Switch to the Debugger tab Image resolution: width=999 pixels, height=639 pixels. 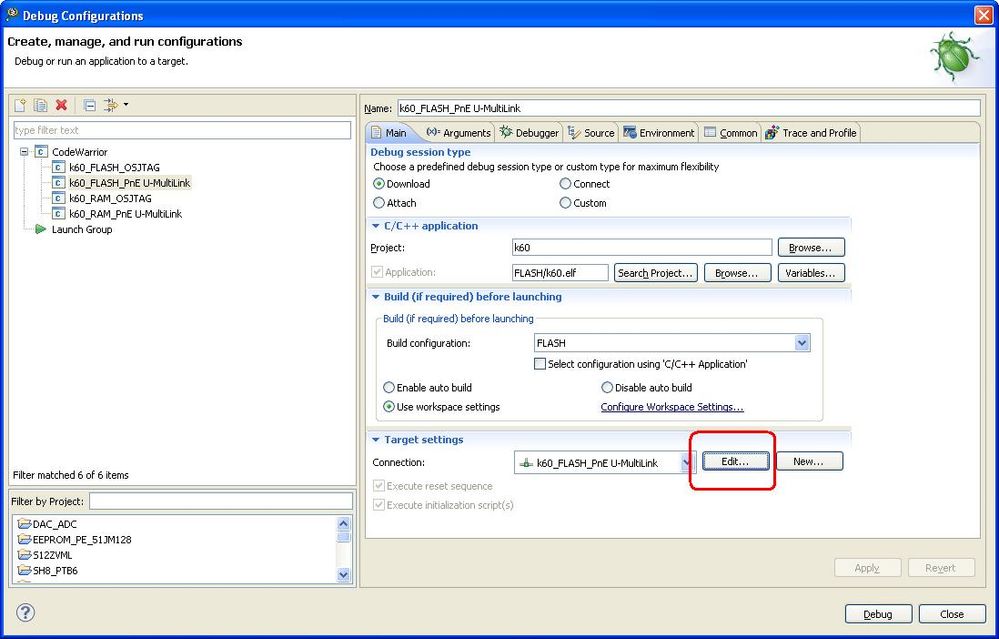(529, 133)
